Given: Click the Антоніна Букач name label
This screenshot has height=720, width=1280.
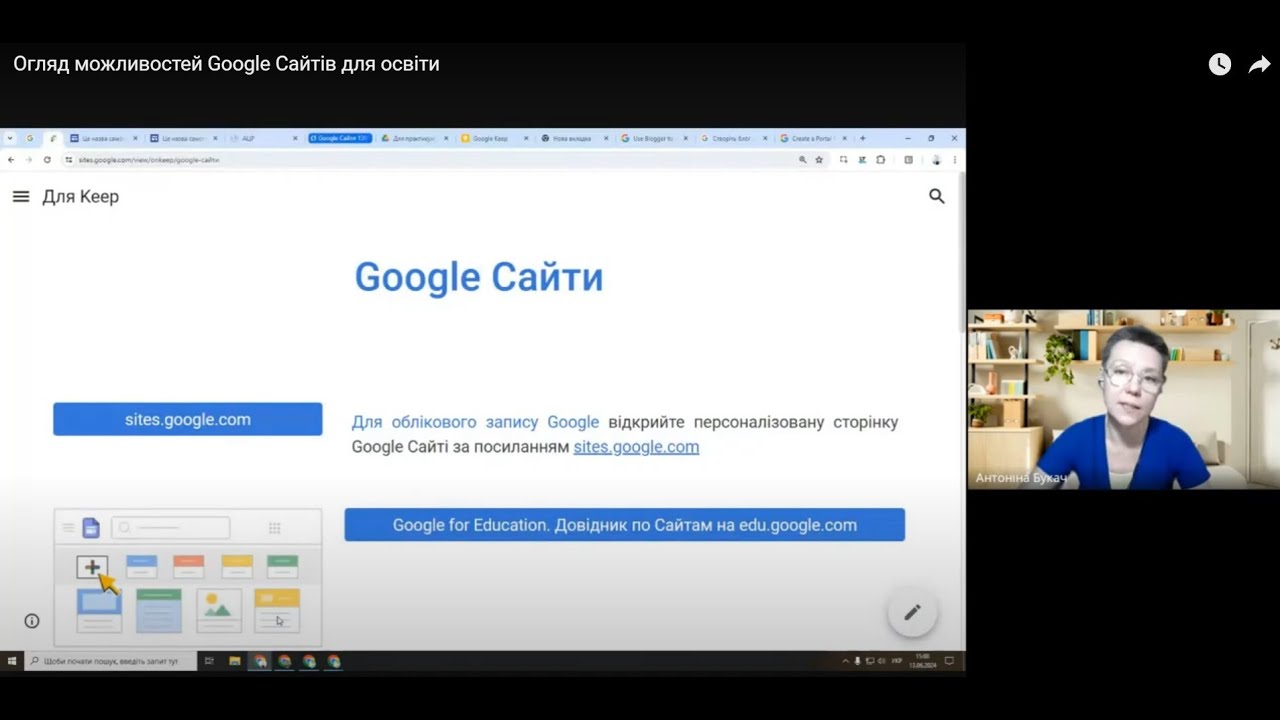Looking at the screenshot, I should [x=1021, y=478].
